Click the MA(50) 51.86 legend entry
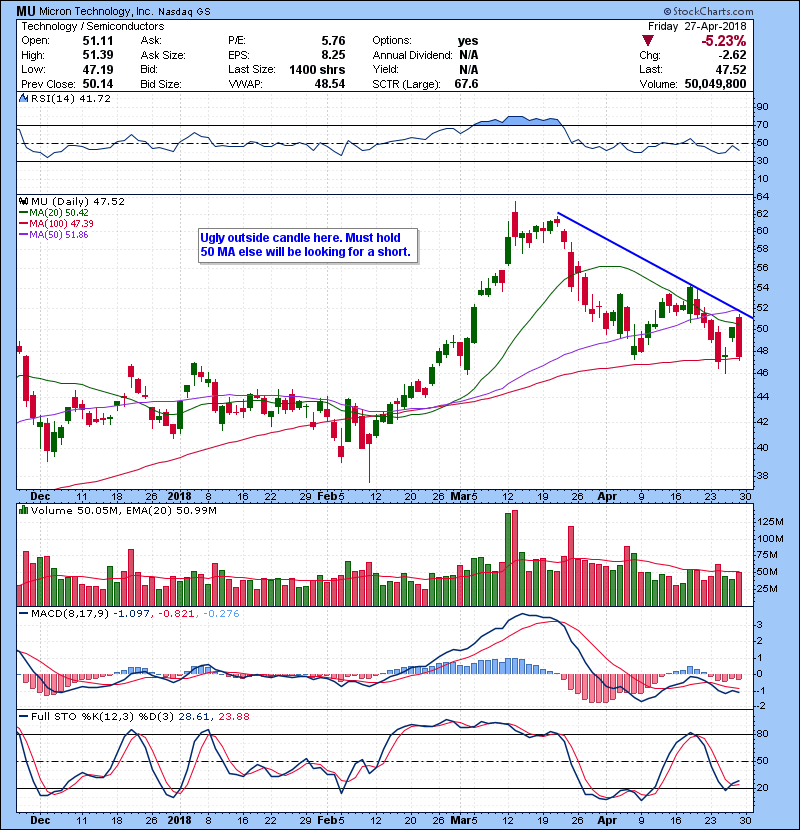The image size is (800, 830). 54,234
